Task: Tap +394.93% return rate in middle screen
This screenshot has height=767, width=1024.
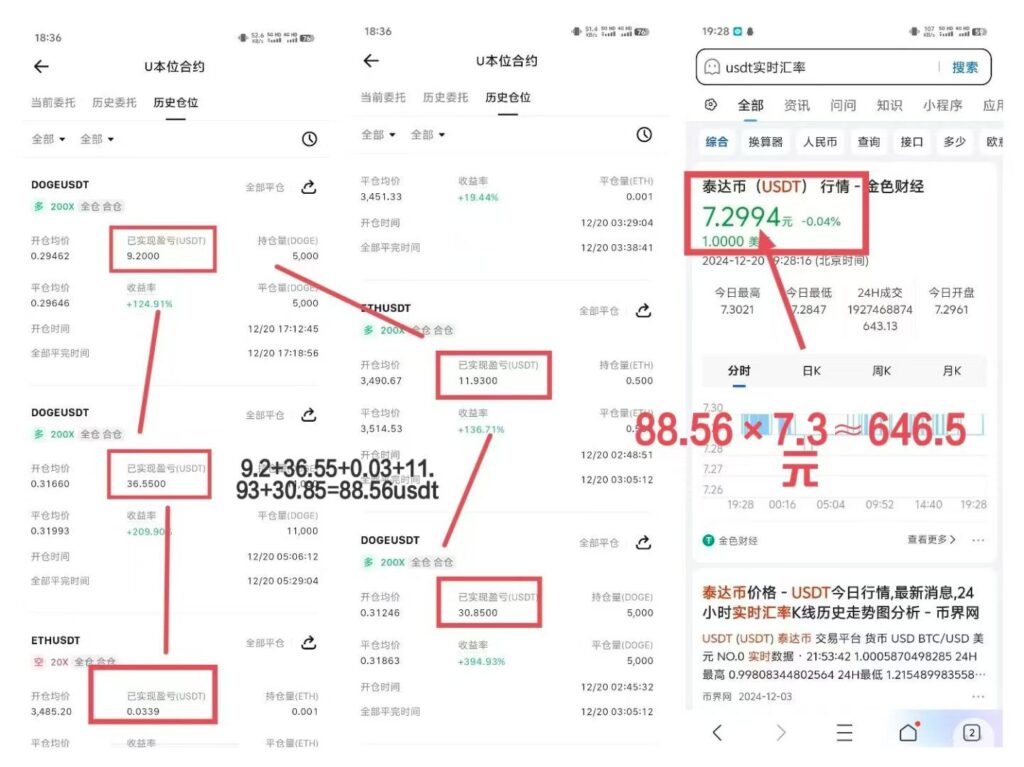Action: click(481, 661)
